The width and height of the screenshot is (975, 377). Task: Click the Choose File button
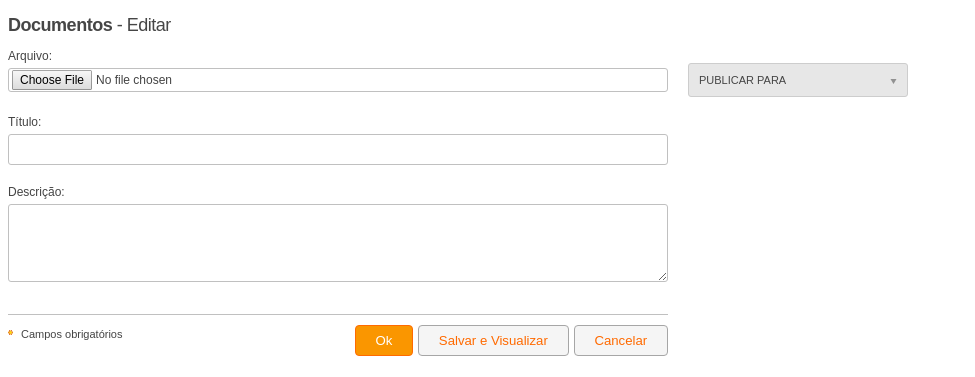click(52, 80)
